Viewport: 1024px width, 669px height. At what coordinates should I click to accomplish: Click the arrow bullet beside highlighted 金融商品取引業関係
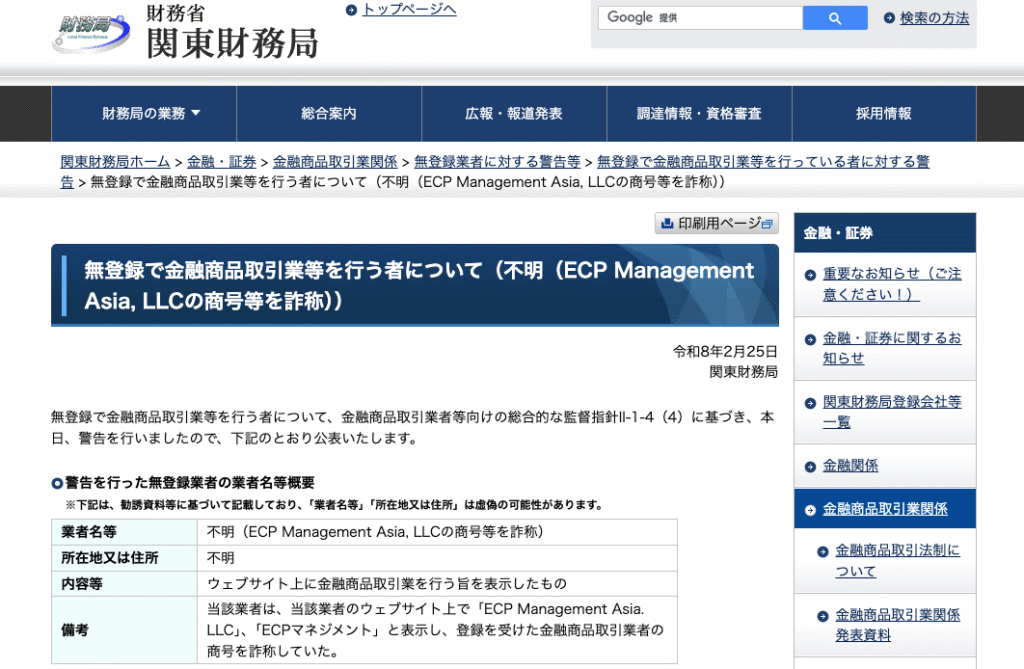tap(810, 510)
